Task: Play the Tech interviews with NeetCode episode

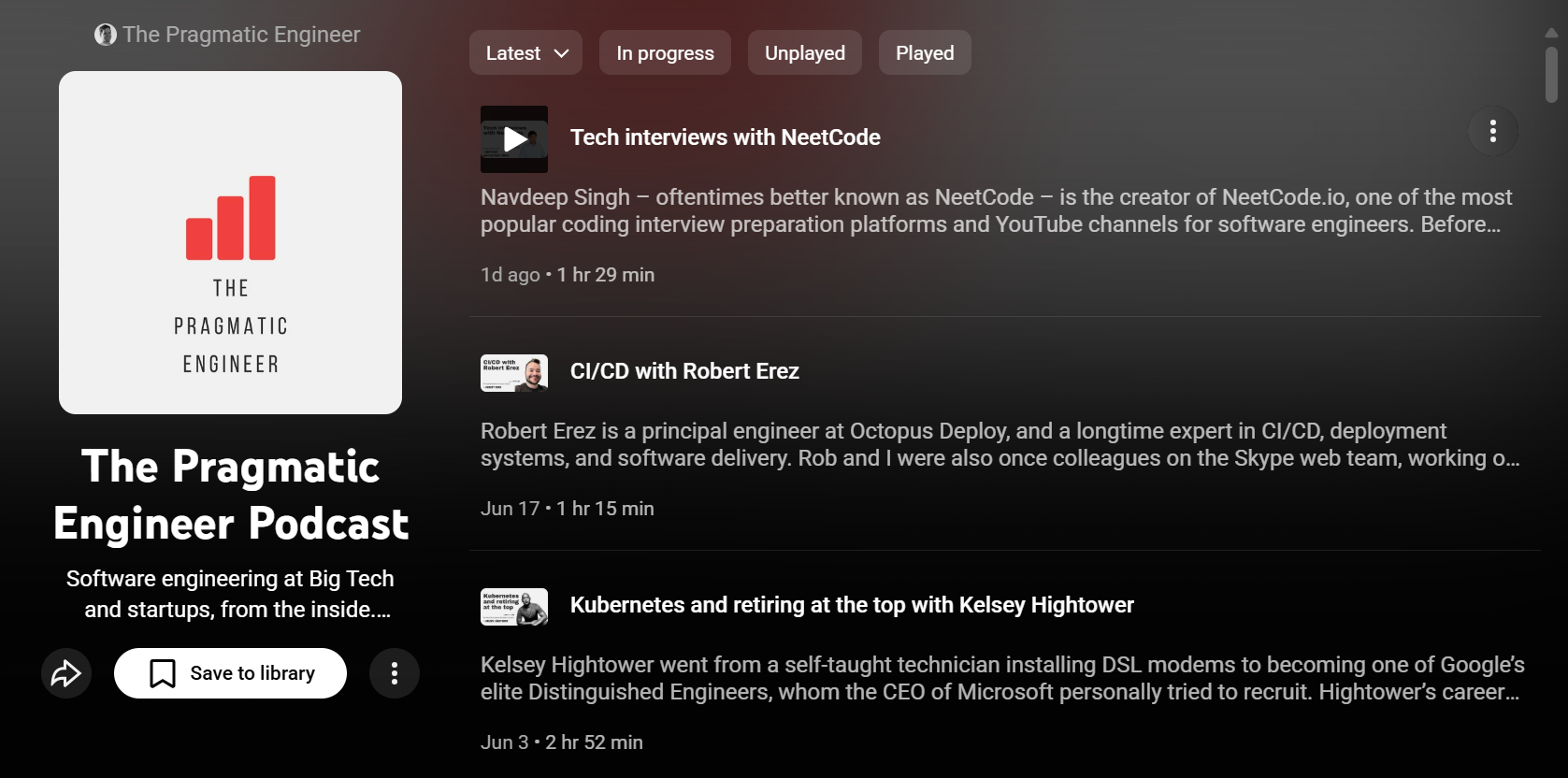Action: pos(514,139)
